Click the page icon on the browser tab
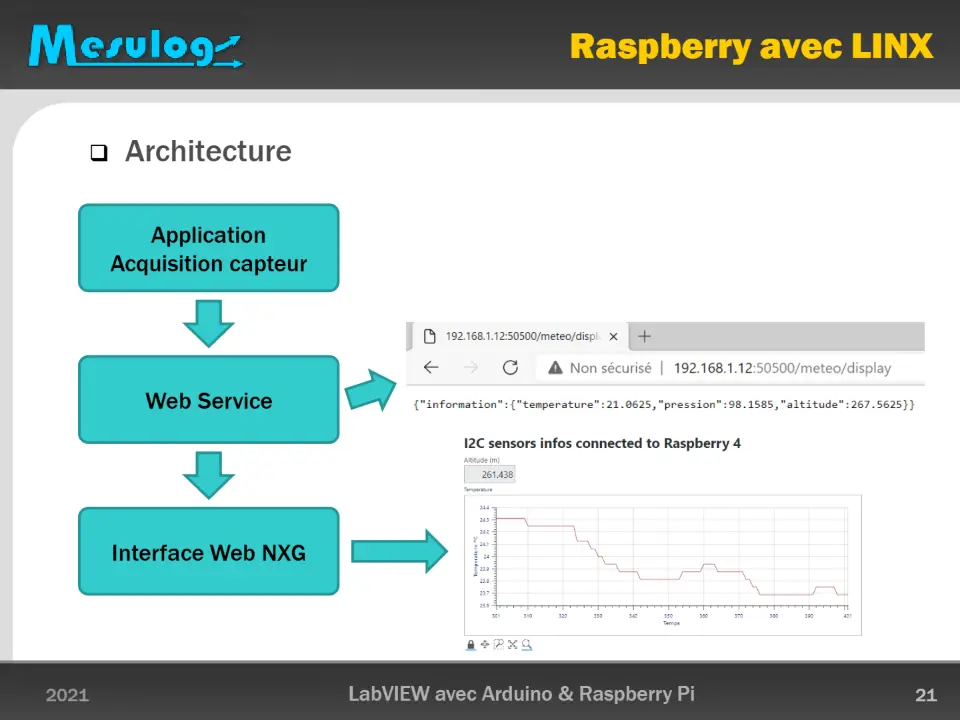 click(x=430, y=336)
